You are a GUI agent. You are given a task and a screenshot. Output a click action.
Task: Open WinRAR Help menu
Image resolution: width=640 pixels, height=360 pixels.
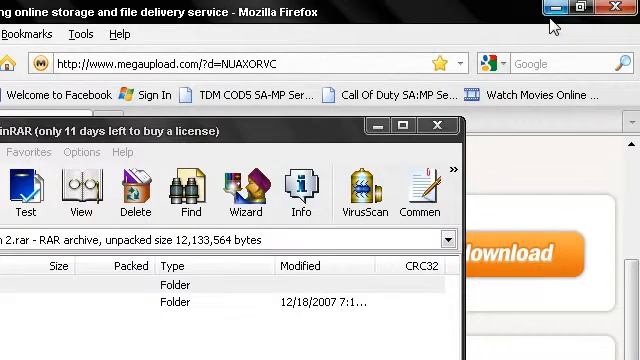122,152
